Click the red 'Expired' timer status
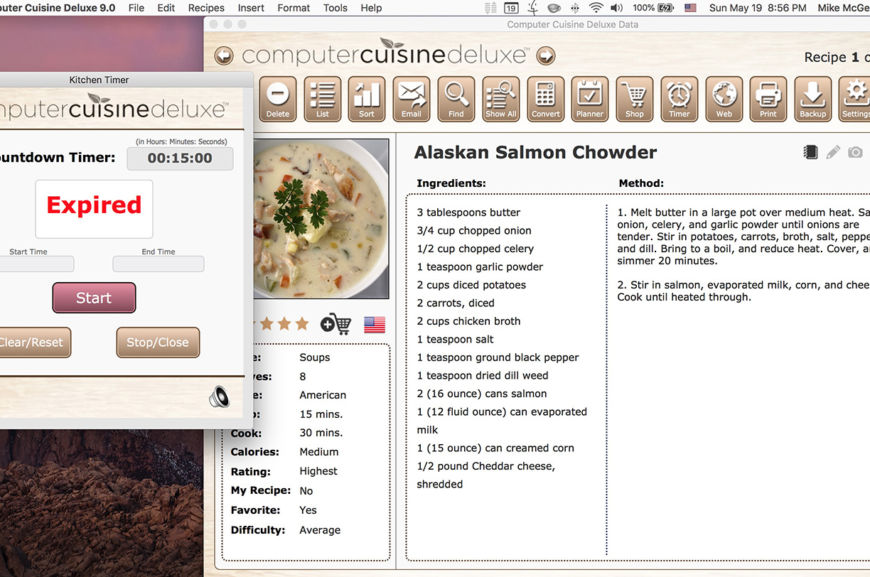Viewport: 870px width, 577px height. tap(94, 205)
